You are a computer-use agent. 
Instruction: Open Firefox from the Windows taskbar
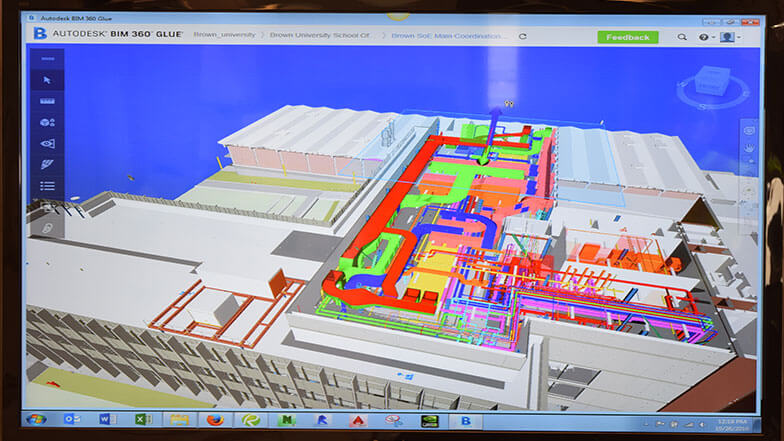210,420
